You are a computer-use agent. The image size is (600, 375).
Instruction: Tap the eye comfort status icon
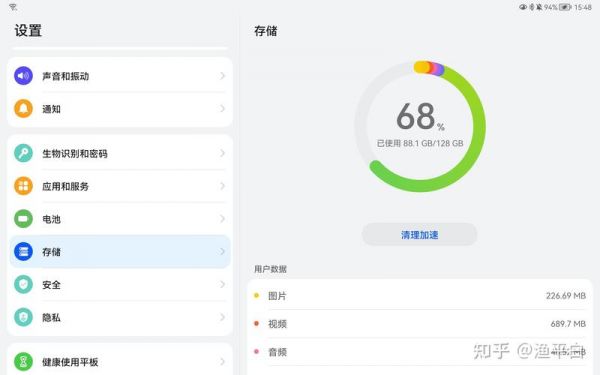coord(523,7)
